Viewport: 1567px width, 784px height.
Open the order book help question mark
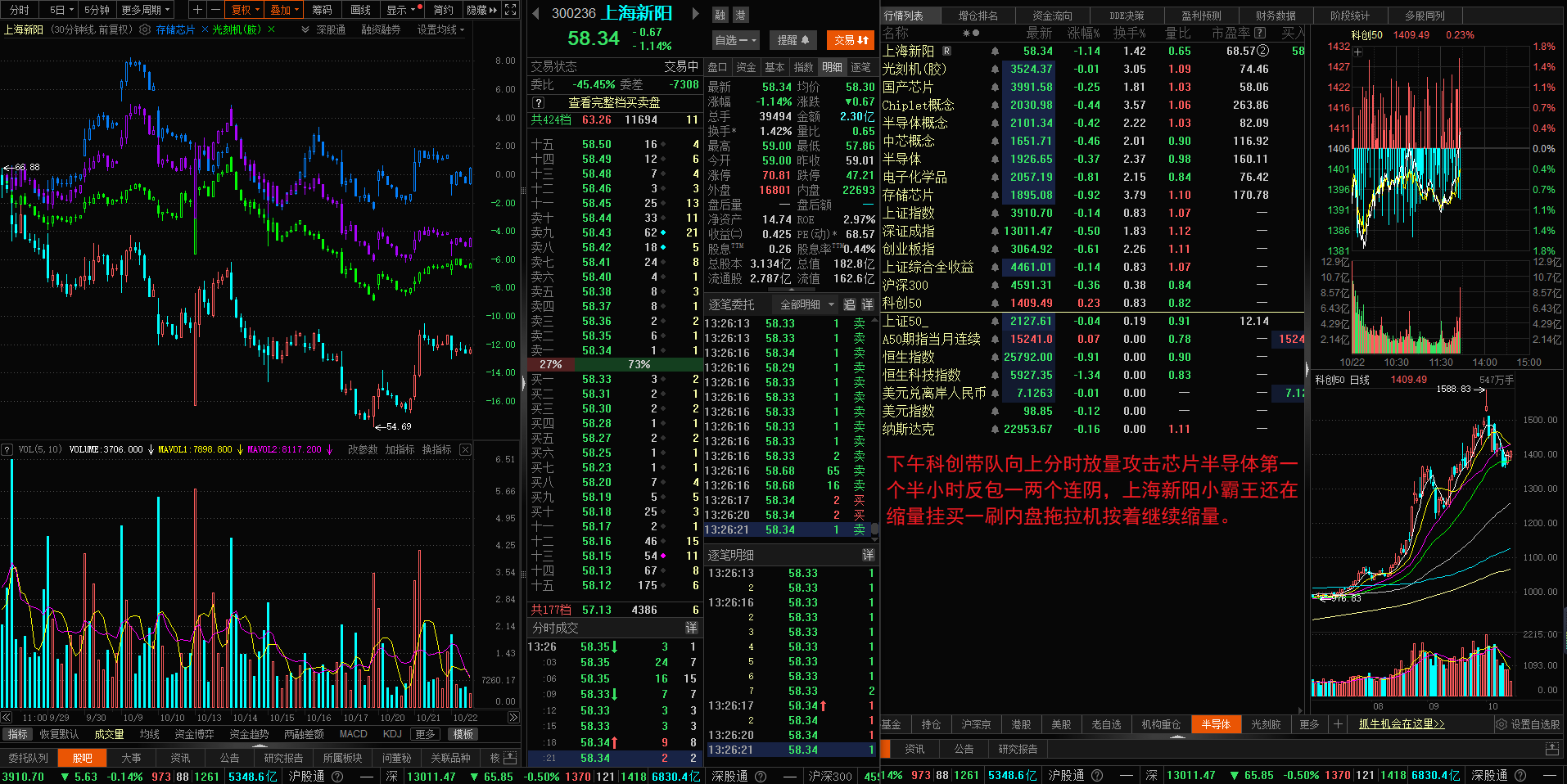[538, 103]
